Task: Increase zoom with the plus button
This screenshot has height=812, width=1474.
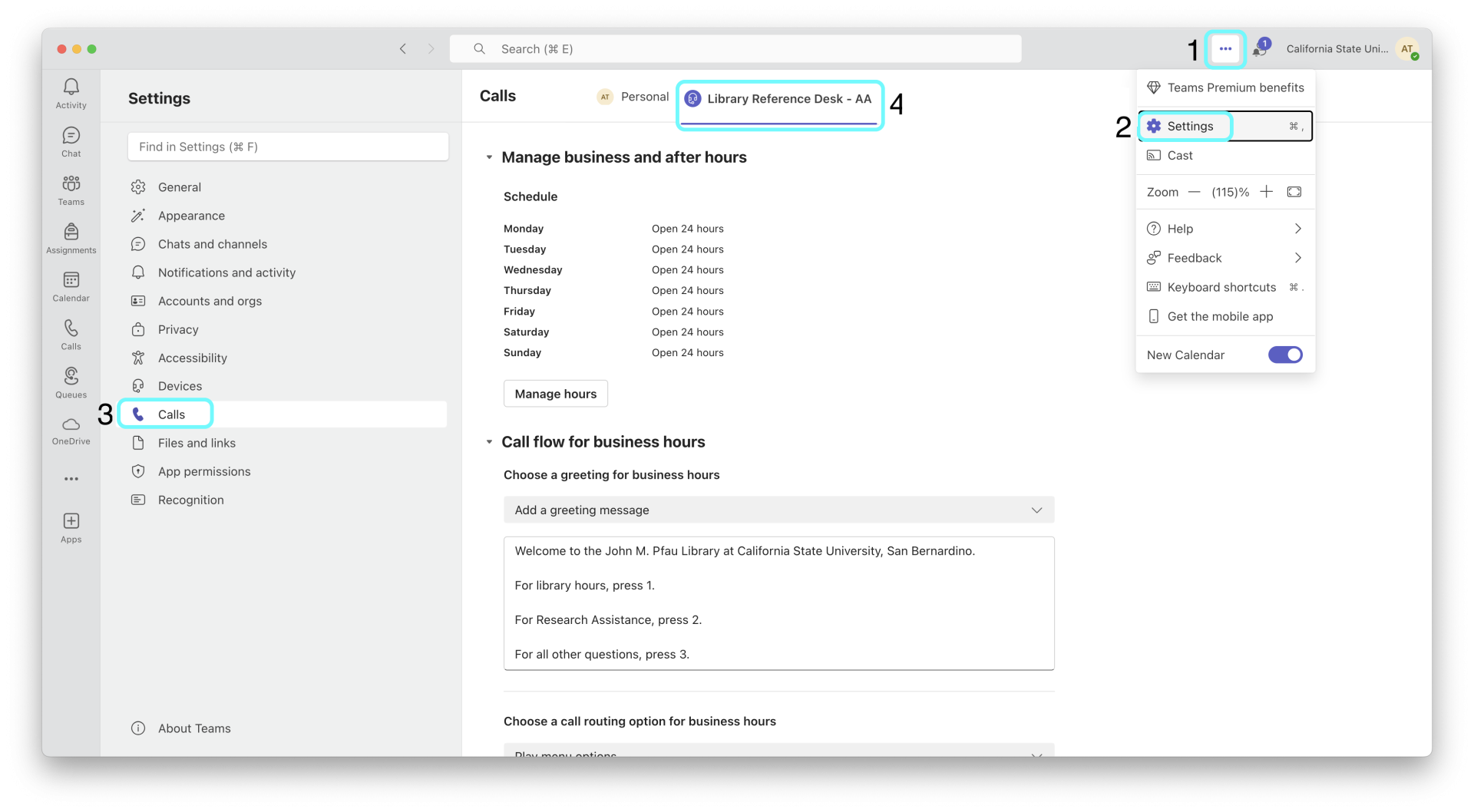Action: 1267,192
